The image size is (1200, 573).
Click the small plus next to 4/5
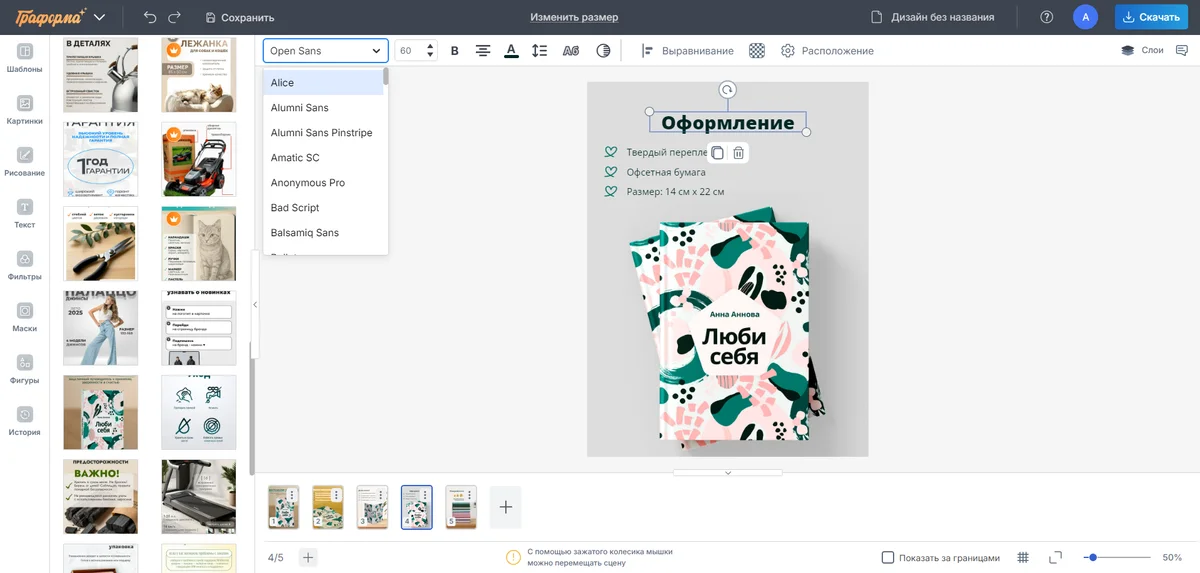pyautogui.click(x=308, y=557)
